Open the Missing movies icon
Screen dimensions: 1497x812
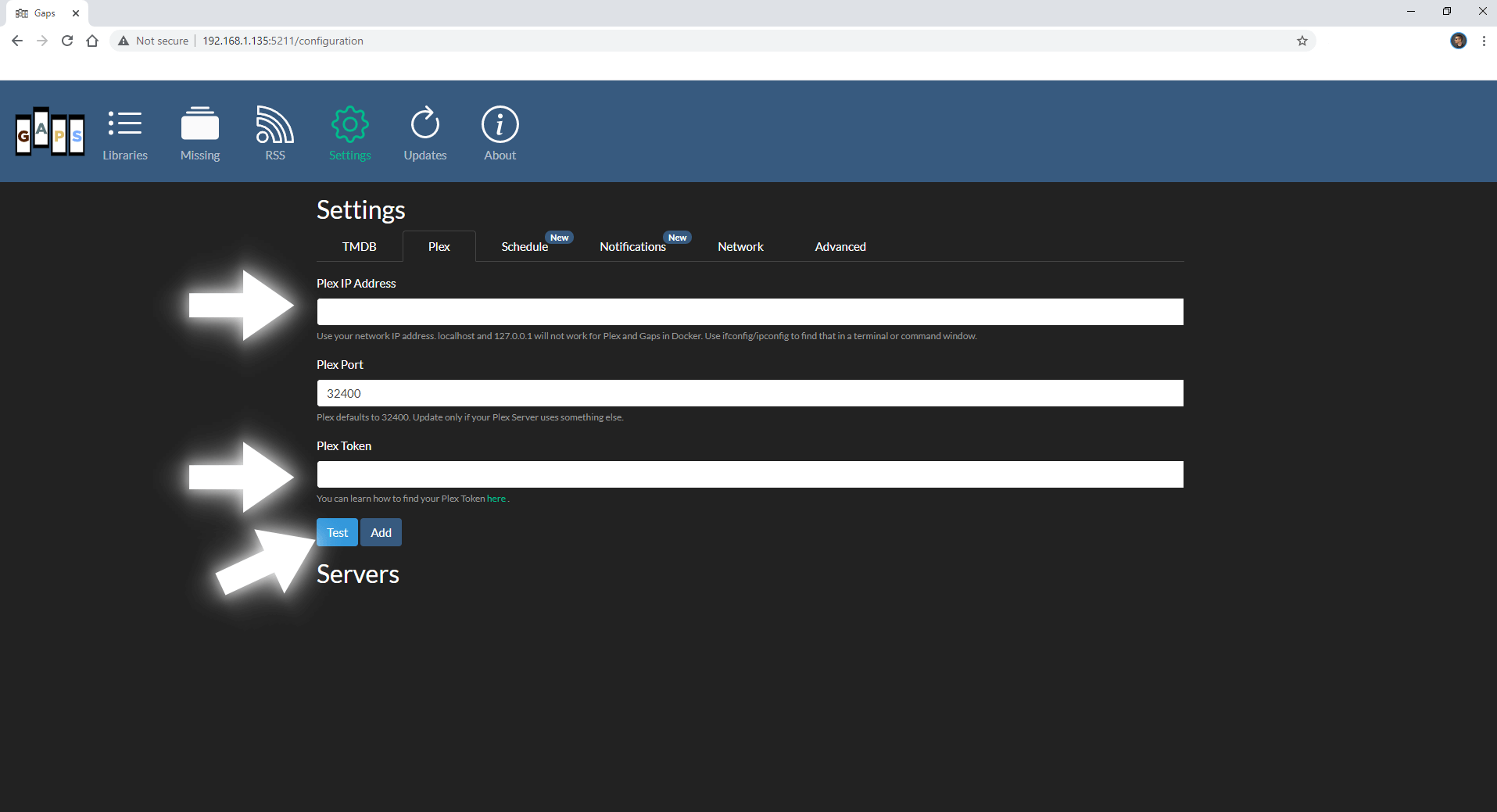(200, 123)
